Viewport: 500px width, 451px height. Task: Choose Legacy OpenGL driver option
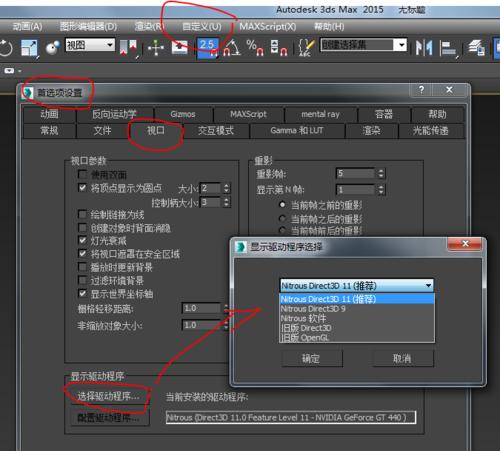click(x=357, y=337)
